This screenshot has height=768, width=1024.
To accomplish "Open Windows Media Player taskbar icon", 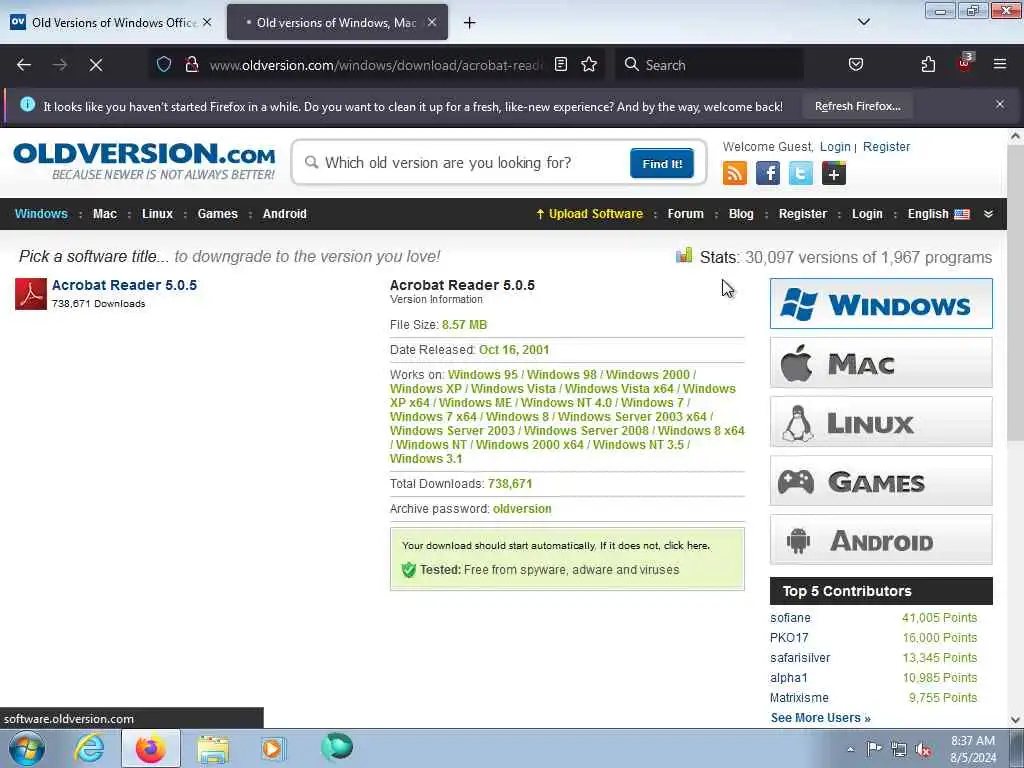I will [x=272, y=748].
